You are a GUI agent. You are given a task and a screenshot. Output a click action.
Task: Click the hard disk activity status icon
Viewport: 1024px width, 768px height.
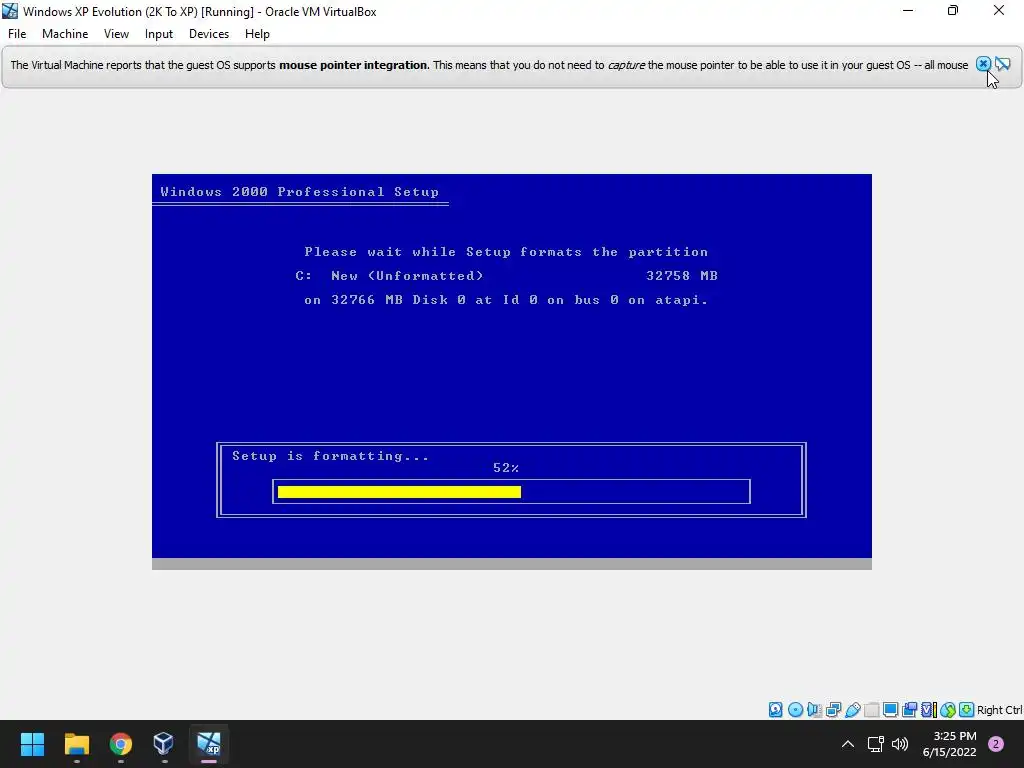(775, 710)
